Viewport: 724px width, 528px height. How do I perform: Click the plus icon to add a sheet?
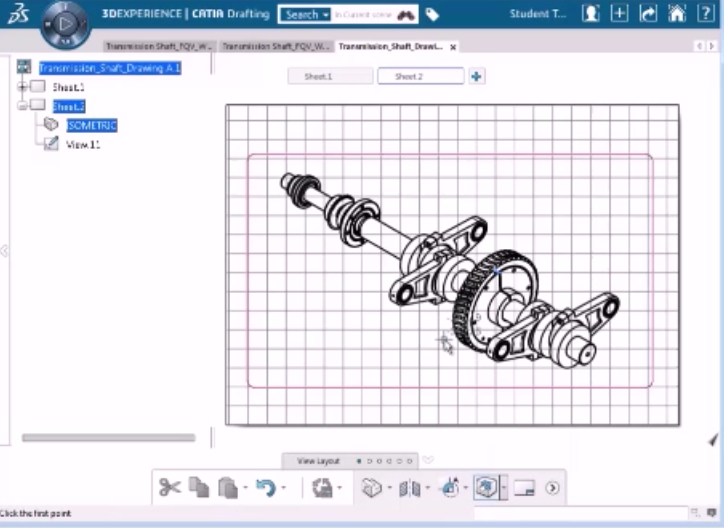tap(477, 76)
